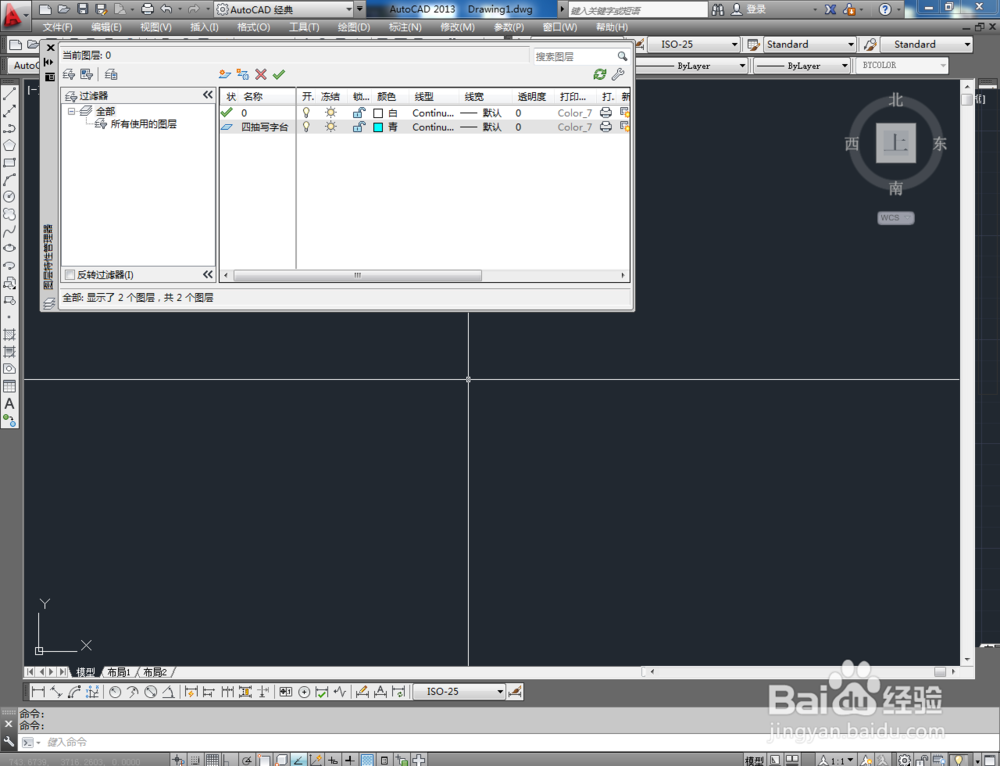Open the 绘图(D) menu
The image size is (1000, 766).
click(354, 27)
